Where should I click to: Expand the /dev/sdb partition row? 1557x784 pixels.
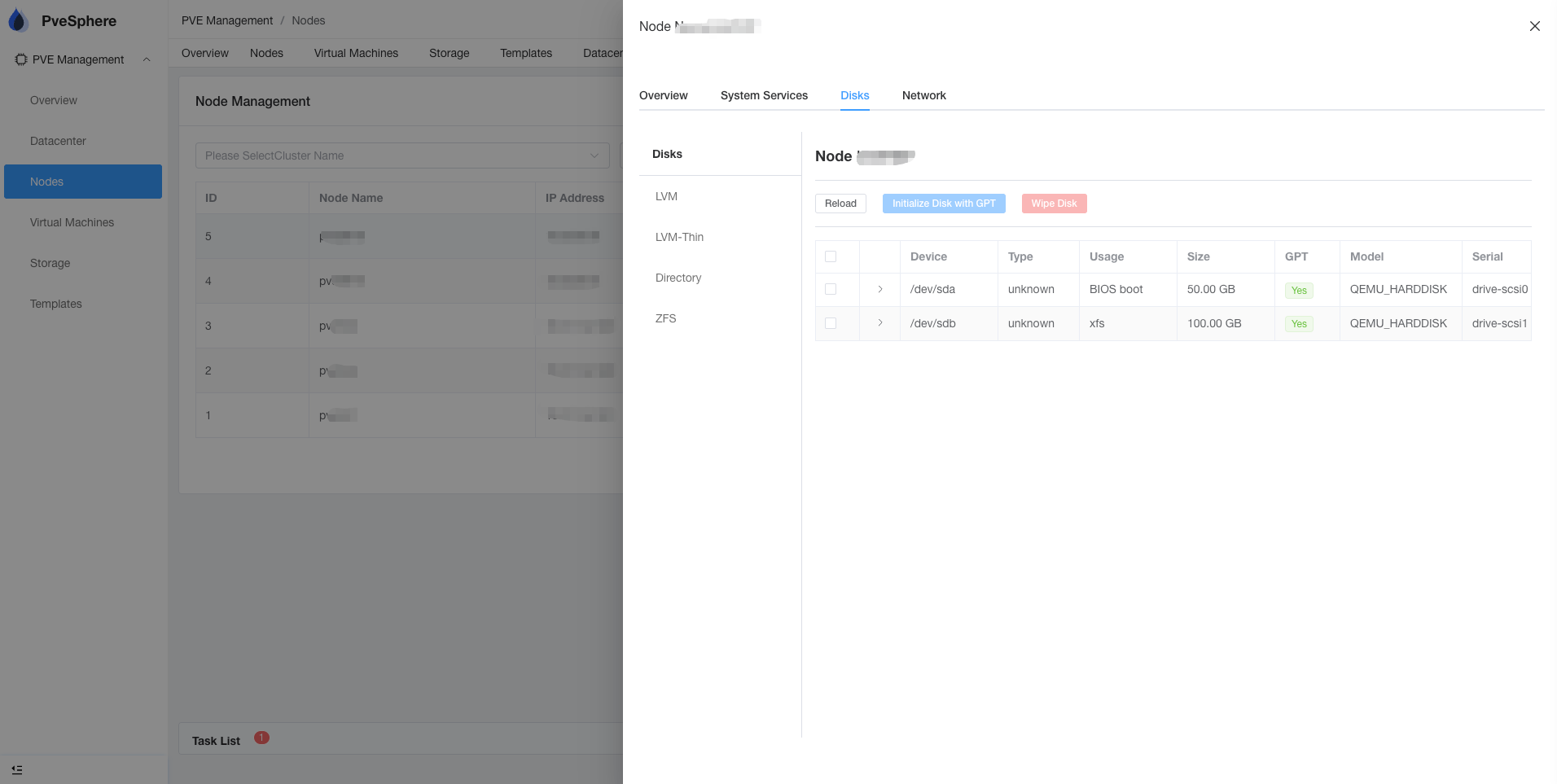pos(880,323)
